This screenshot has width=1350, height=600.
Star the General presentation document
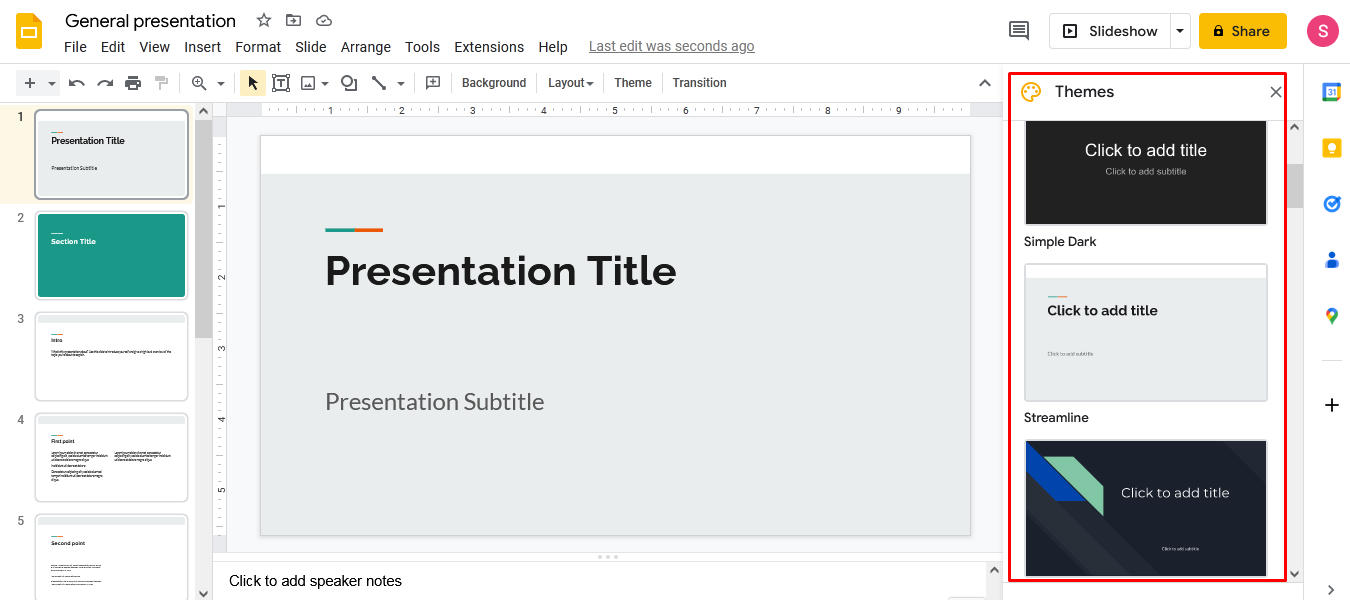pos(262,20)
